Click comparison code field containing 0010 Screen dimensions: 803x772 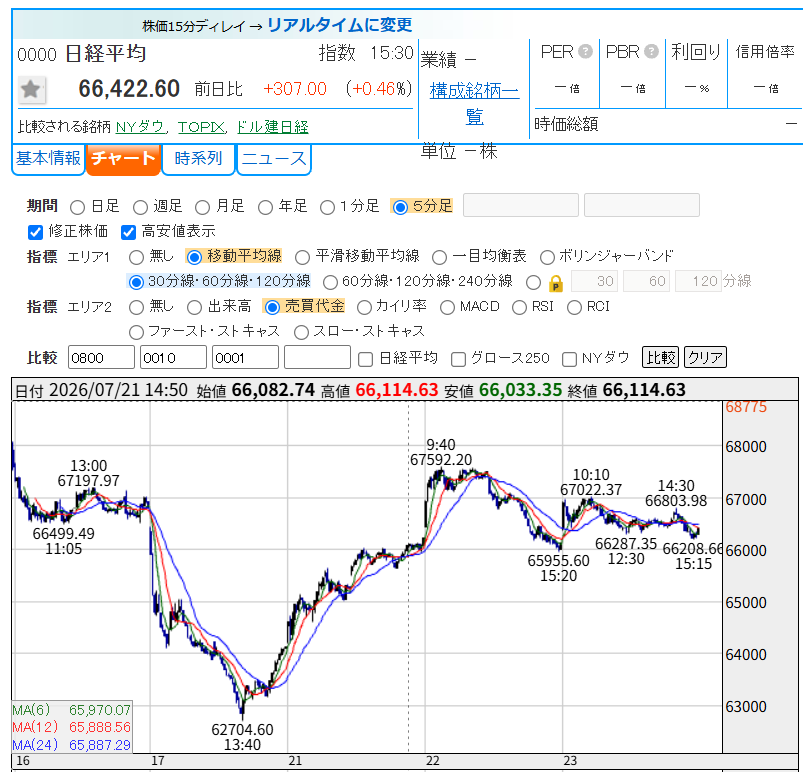tap(174, 357)
